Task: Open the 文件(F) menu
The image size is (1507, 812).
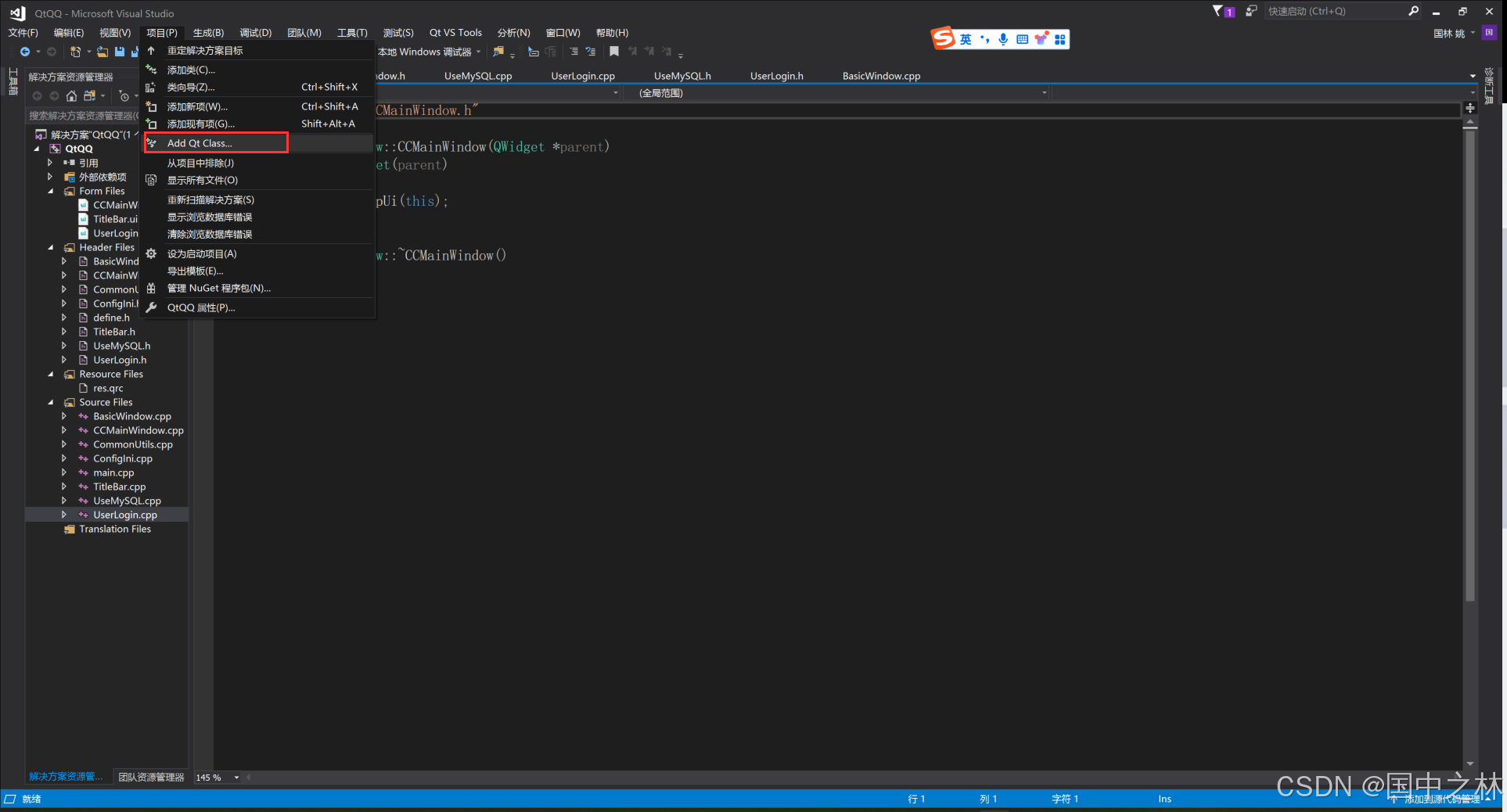Action: [x=23, y=33]
